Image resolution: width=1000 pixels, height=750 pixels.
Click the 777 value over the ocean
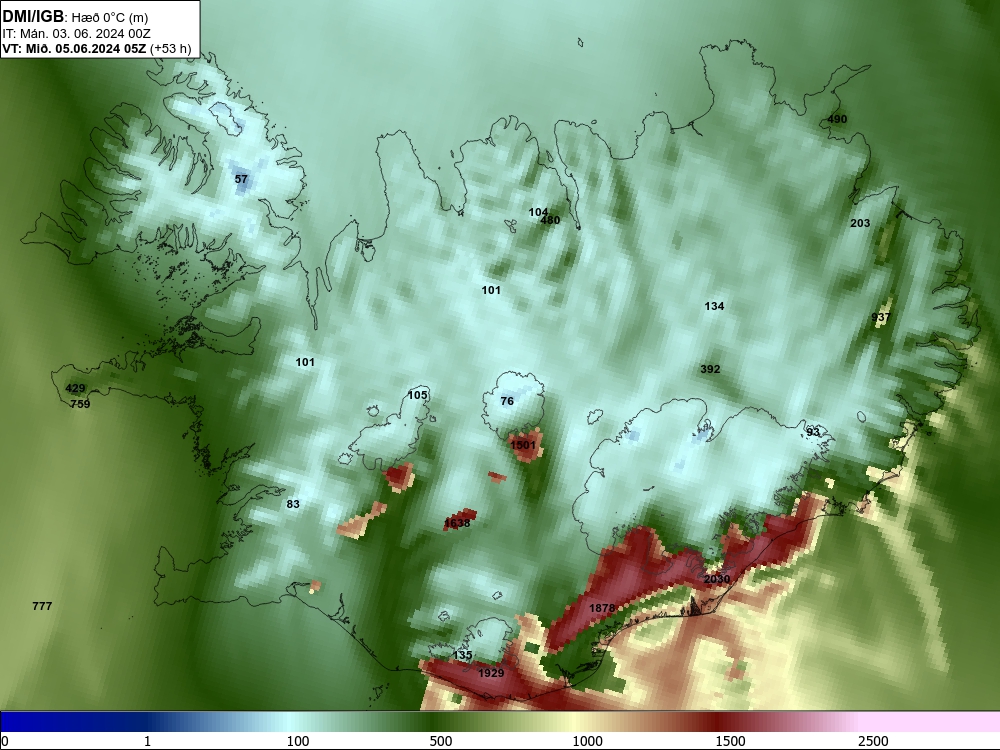point(42,607)
